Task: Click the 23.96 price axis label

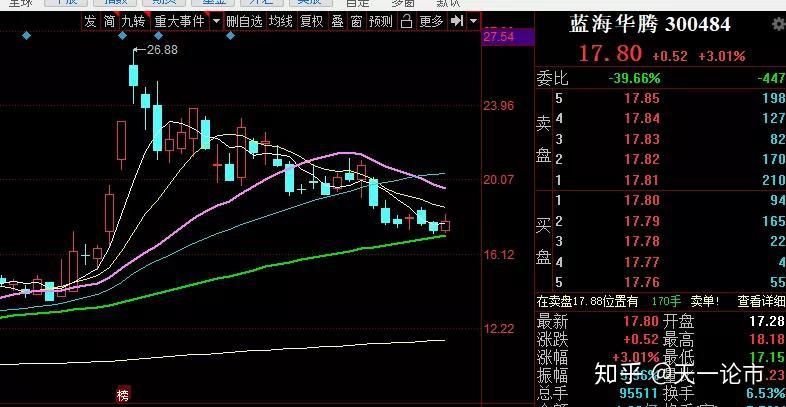Action: point(499,106)
